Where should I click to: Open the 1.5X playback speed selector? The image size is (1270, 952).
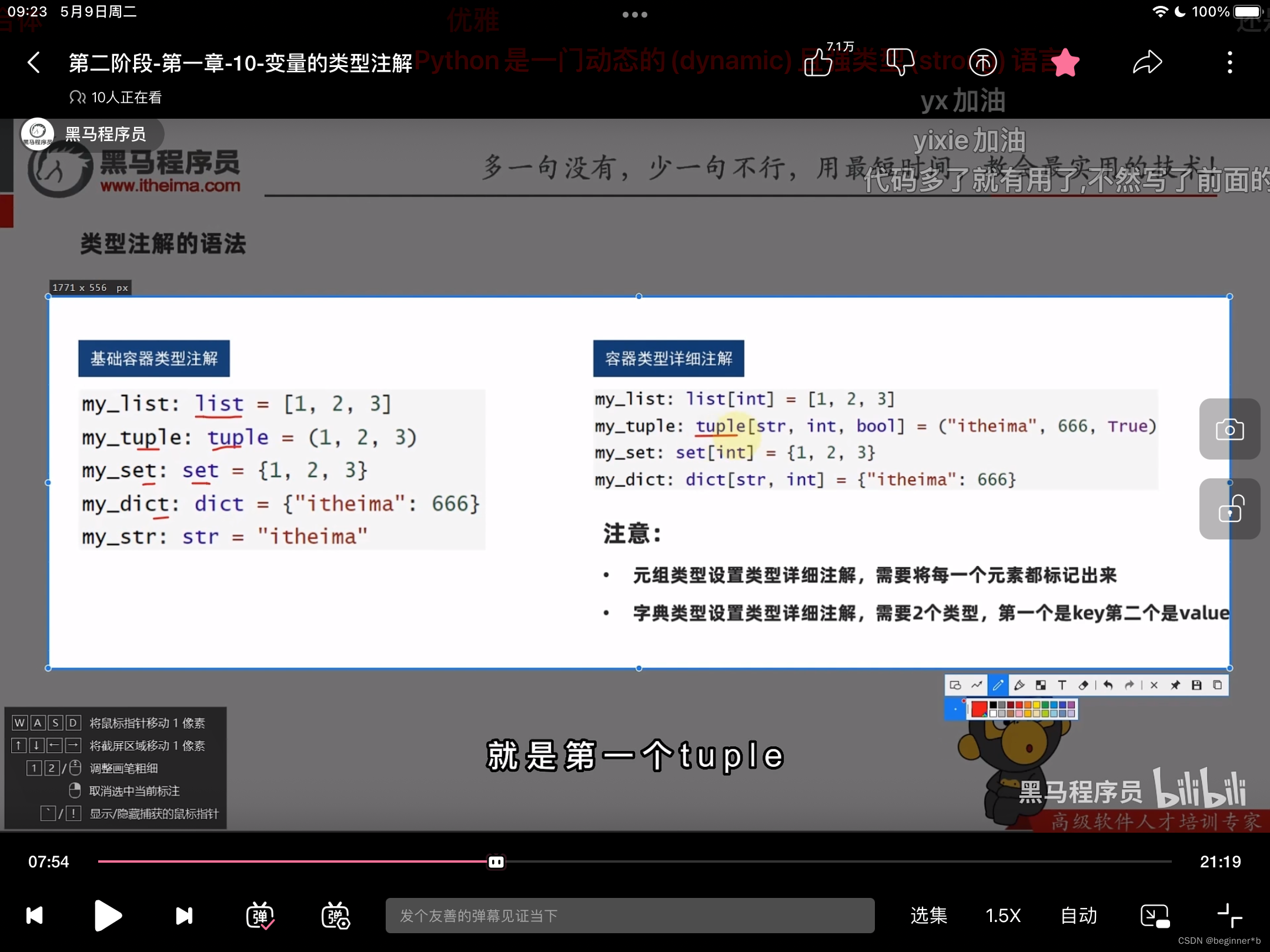point(1003,916)
